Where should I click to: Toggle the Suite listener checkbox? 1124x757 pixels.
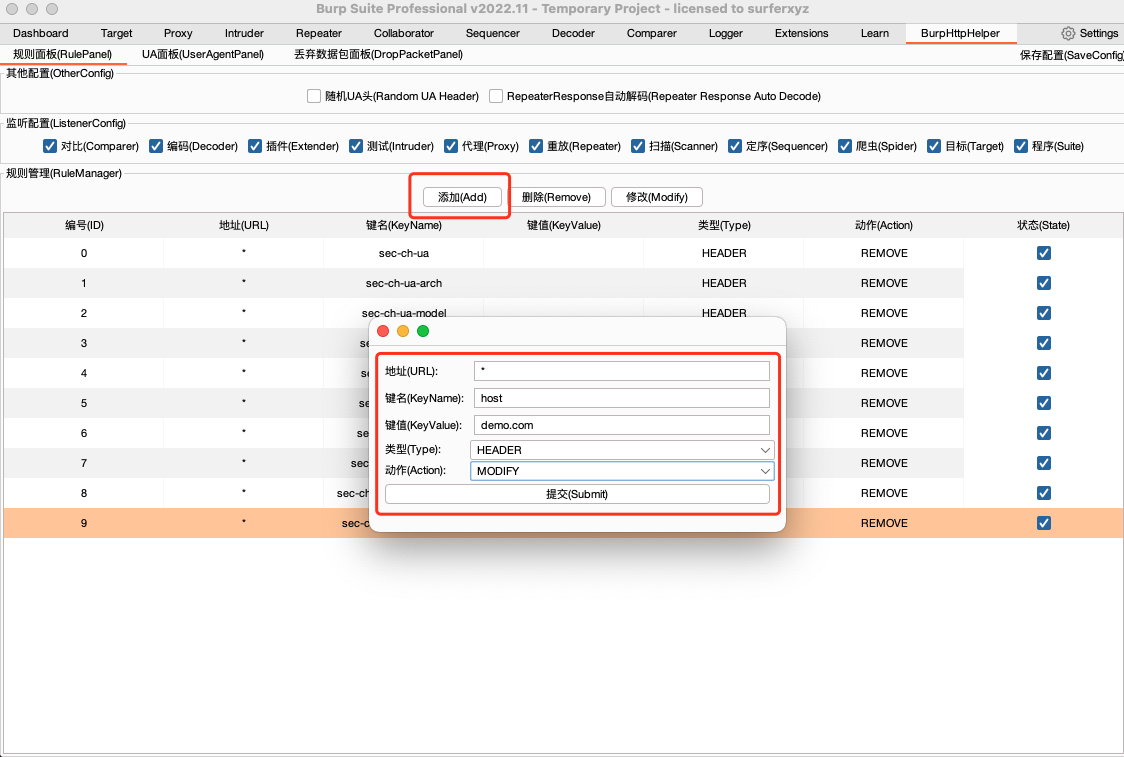[1021, 146]
